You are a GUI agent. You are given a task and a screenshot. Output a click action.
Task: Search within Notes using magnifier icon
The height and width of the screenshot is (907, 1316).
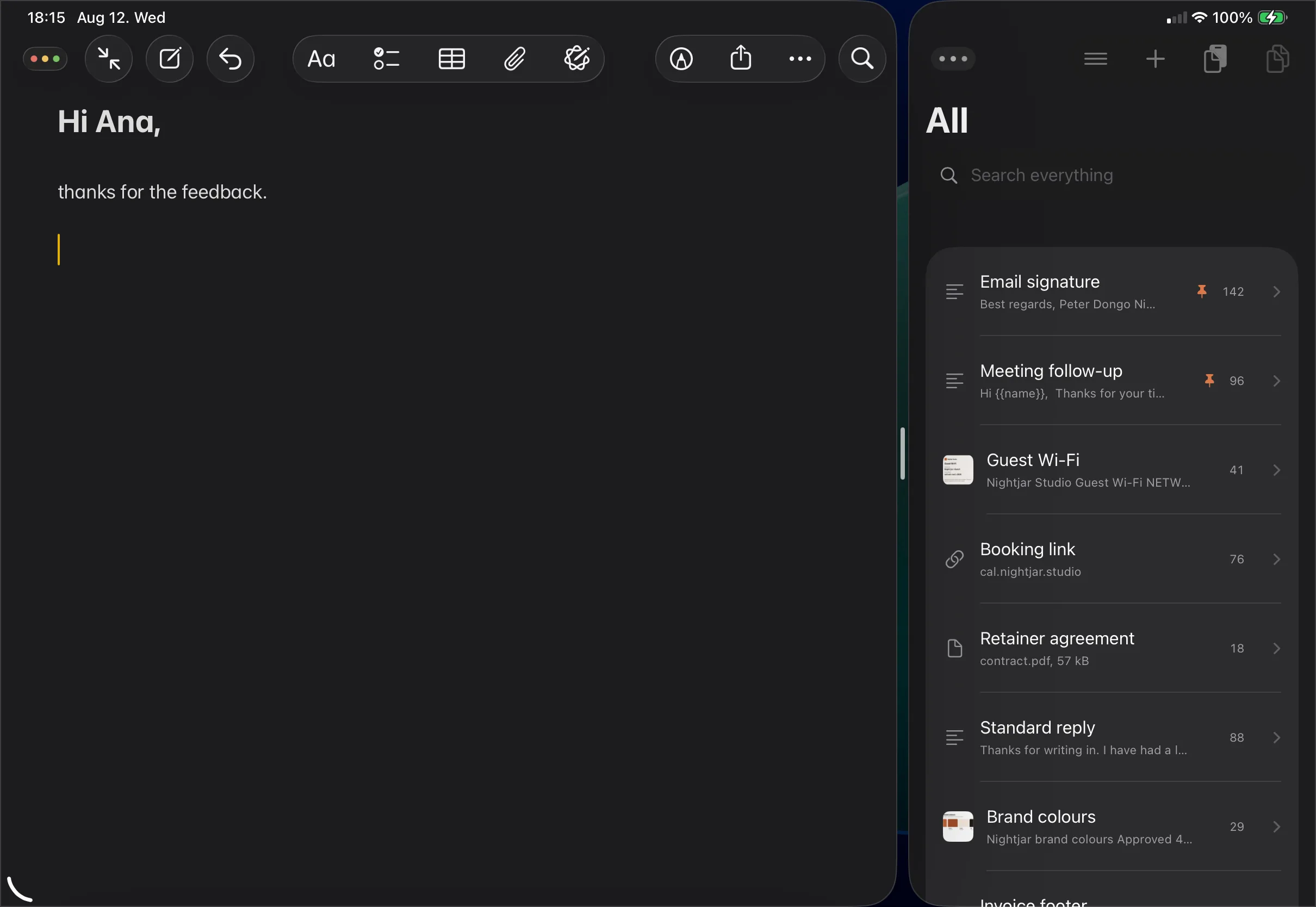click(862, 59)
